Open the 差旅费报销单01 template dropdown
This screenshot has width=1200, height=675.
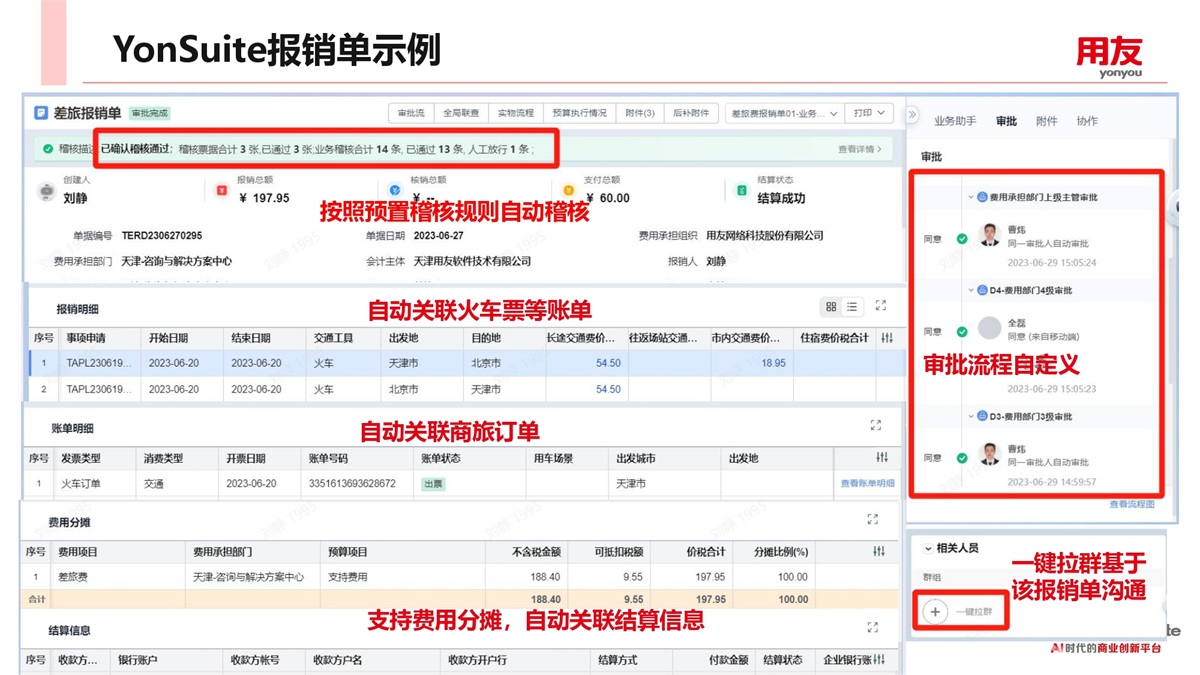point(782,113)
